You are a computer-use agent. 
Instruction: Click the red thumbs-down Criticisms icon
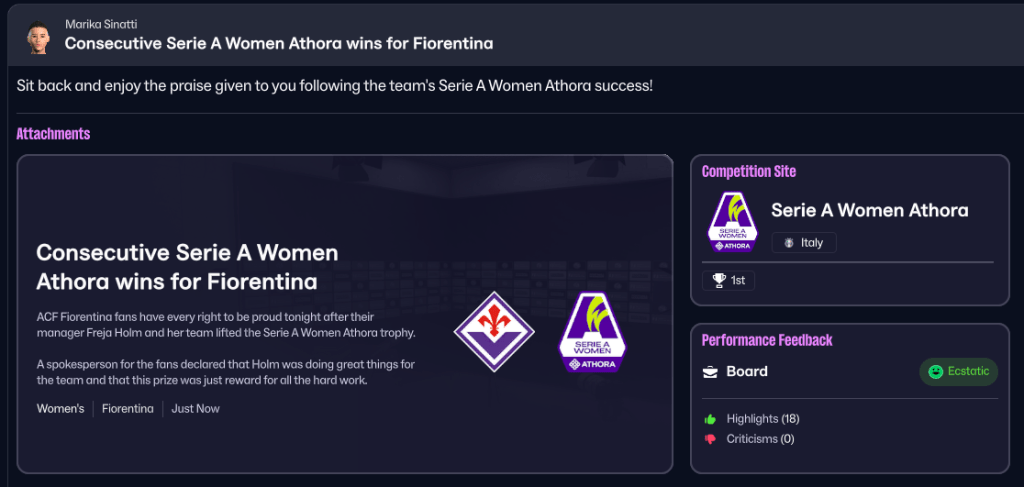pyautogui.click(x=710, y=439)
